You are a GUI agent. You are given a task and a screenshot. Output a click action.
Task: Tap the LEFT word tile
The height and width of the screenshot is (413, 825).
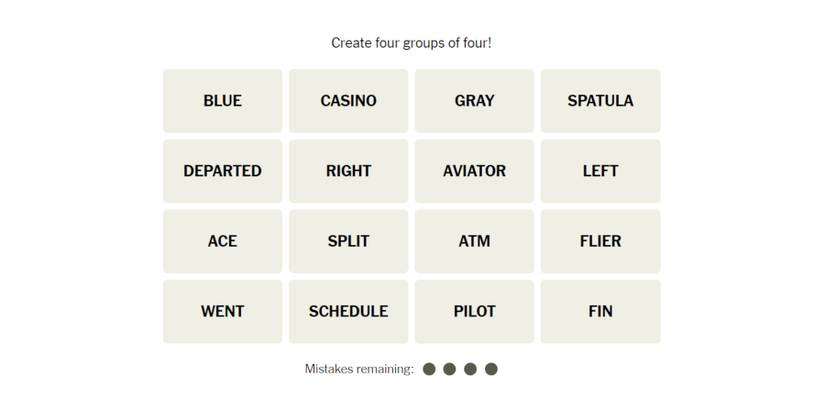[600, 171]
